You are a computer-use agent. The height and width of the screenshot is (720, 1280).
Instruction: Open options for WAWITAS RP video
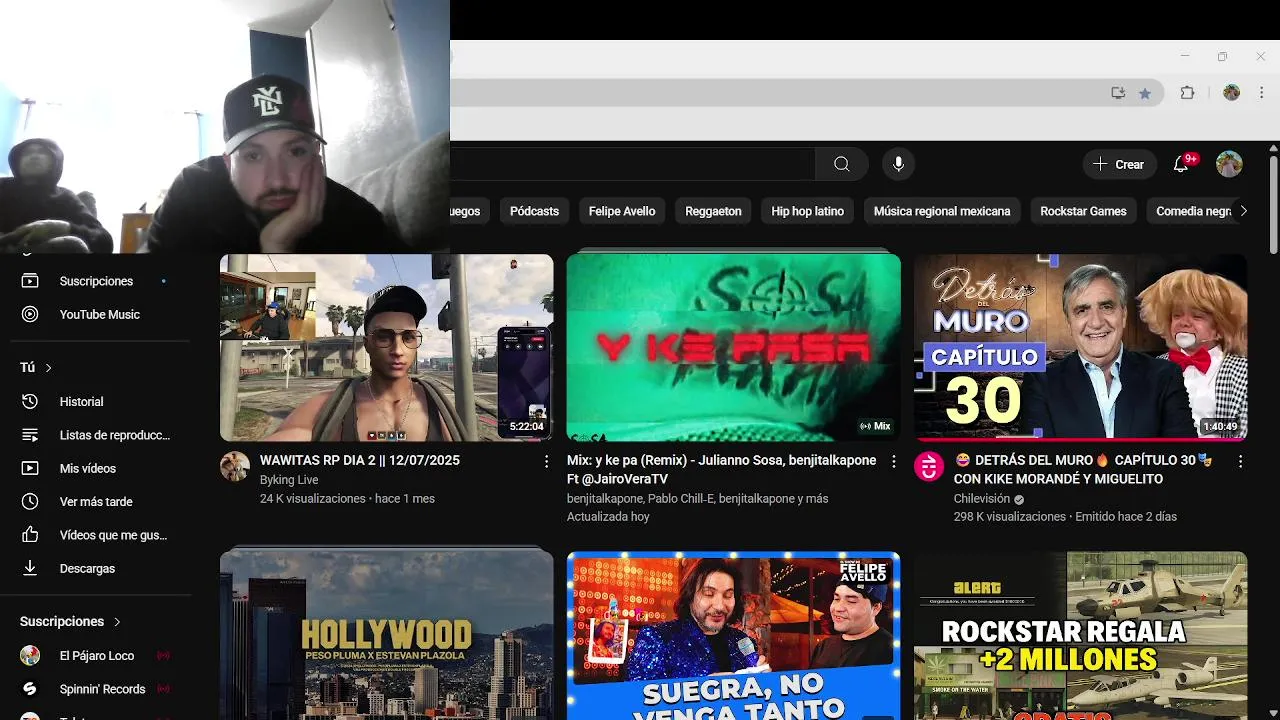pyautogui.click(x=546, y=461)
